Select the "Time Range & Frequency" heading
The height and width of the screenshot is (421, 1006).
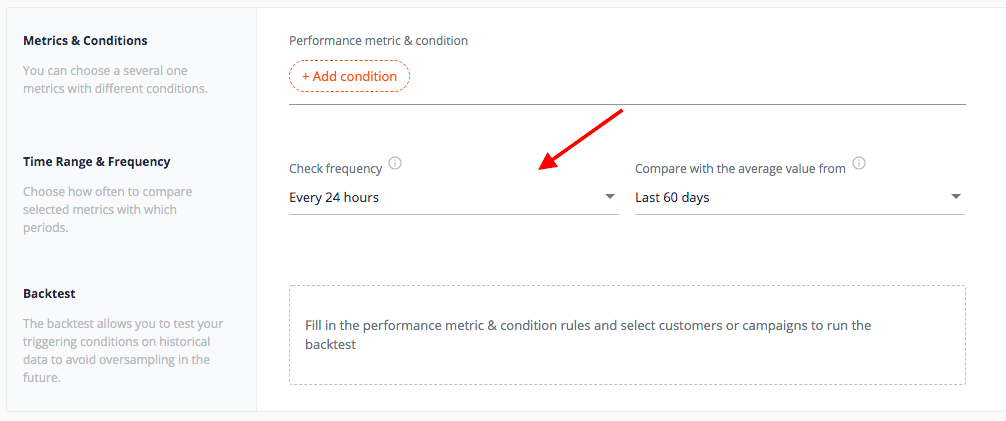coord(97,162)
